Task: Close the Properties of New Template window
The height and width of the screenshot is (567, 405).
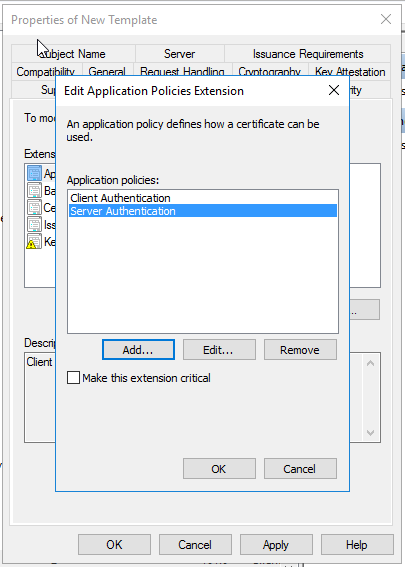Action: [x=386, y=19]
